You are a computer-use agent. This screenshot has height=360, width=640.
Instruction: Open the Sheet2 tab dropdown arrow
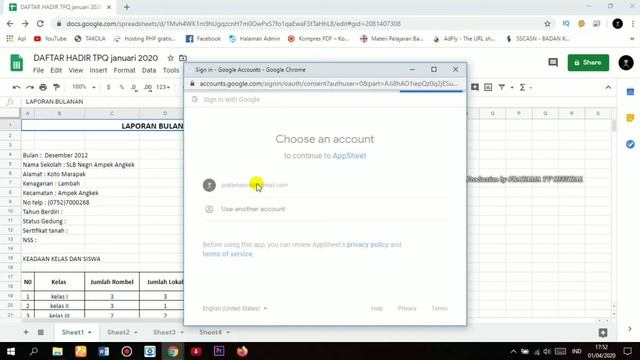[x=136, y=333]
